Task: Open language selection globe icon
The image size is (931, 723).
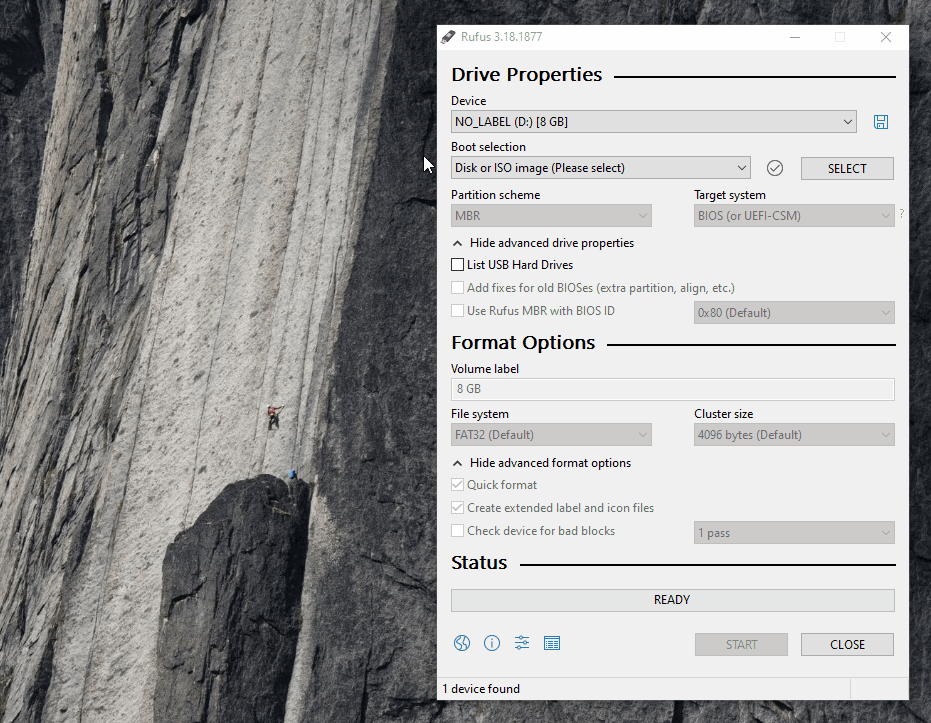Action: pos(461,643)
